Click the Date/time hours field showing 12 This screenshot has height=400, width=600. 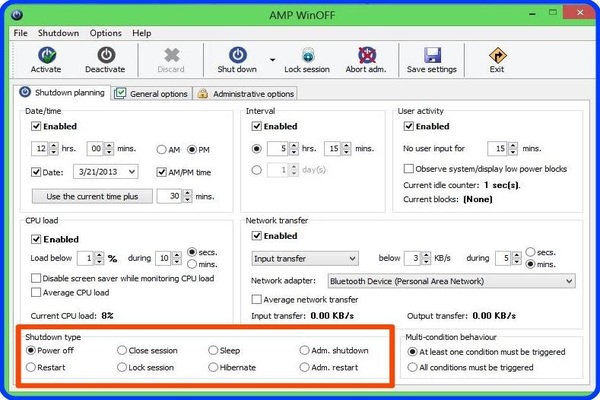(41, 149)
